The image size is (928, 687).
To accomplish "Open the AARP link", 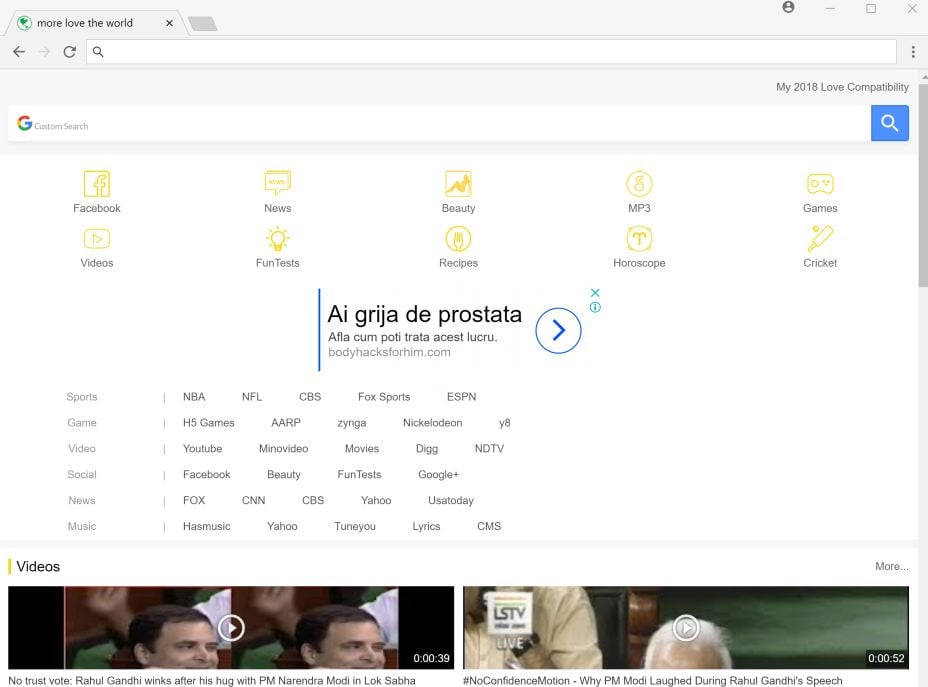I will (285, 422).
